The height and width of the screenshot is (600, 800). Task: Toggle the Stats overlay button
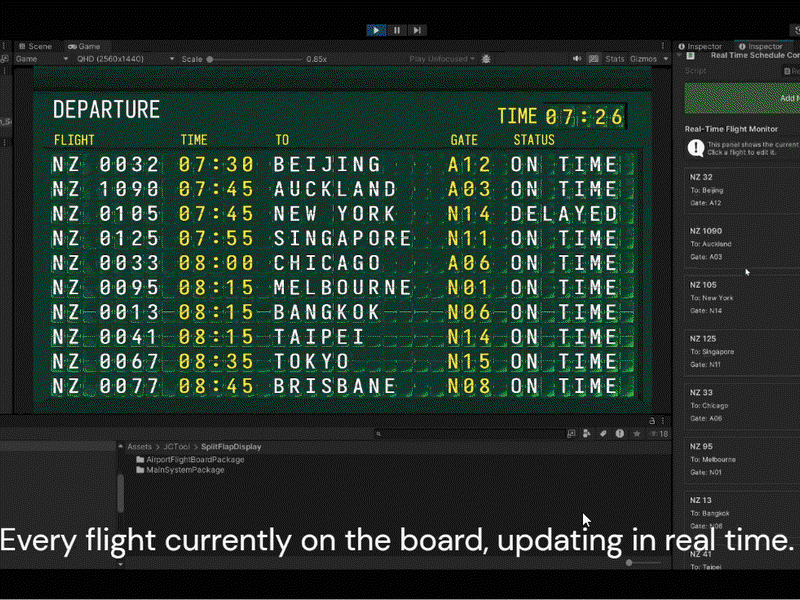click(614, 59)
